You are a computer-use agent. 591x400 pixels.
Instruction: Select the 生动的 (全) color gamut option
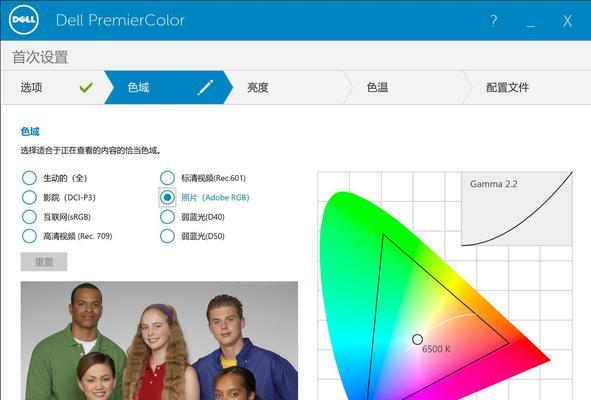coord(29,178)
